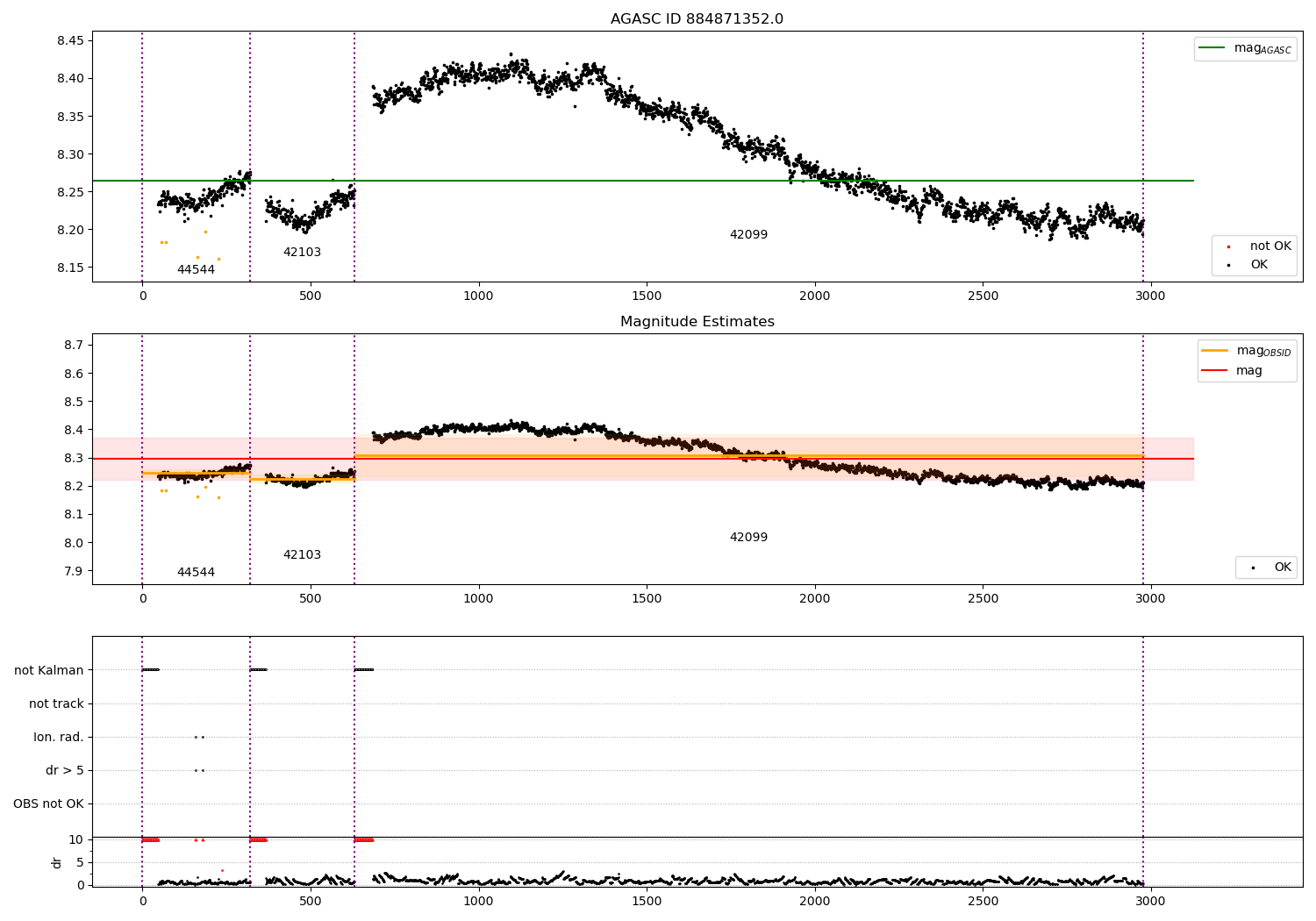Viewport: 1316px width, 921px height.
Task: Click the 8.45 y-axis tick label
Action: [x=70, y=41]
